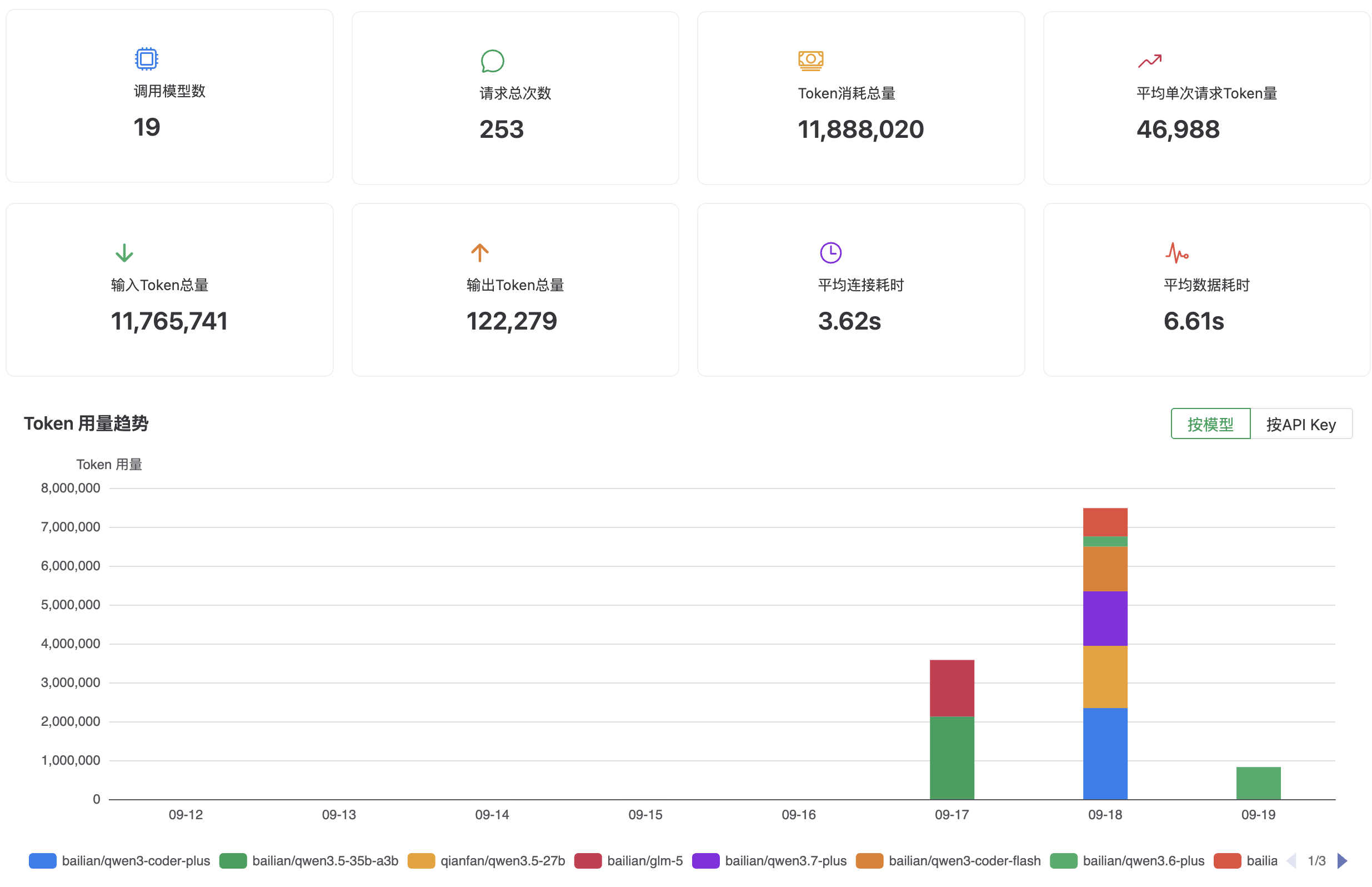Go to next legend page arrow
The height and width of the screenshot is (887, 1372).
(x=1342, y=860)
